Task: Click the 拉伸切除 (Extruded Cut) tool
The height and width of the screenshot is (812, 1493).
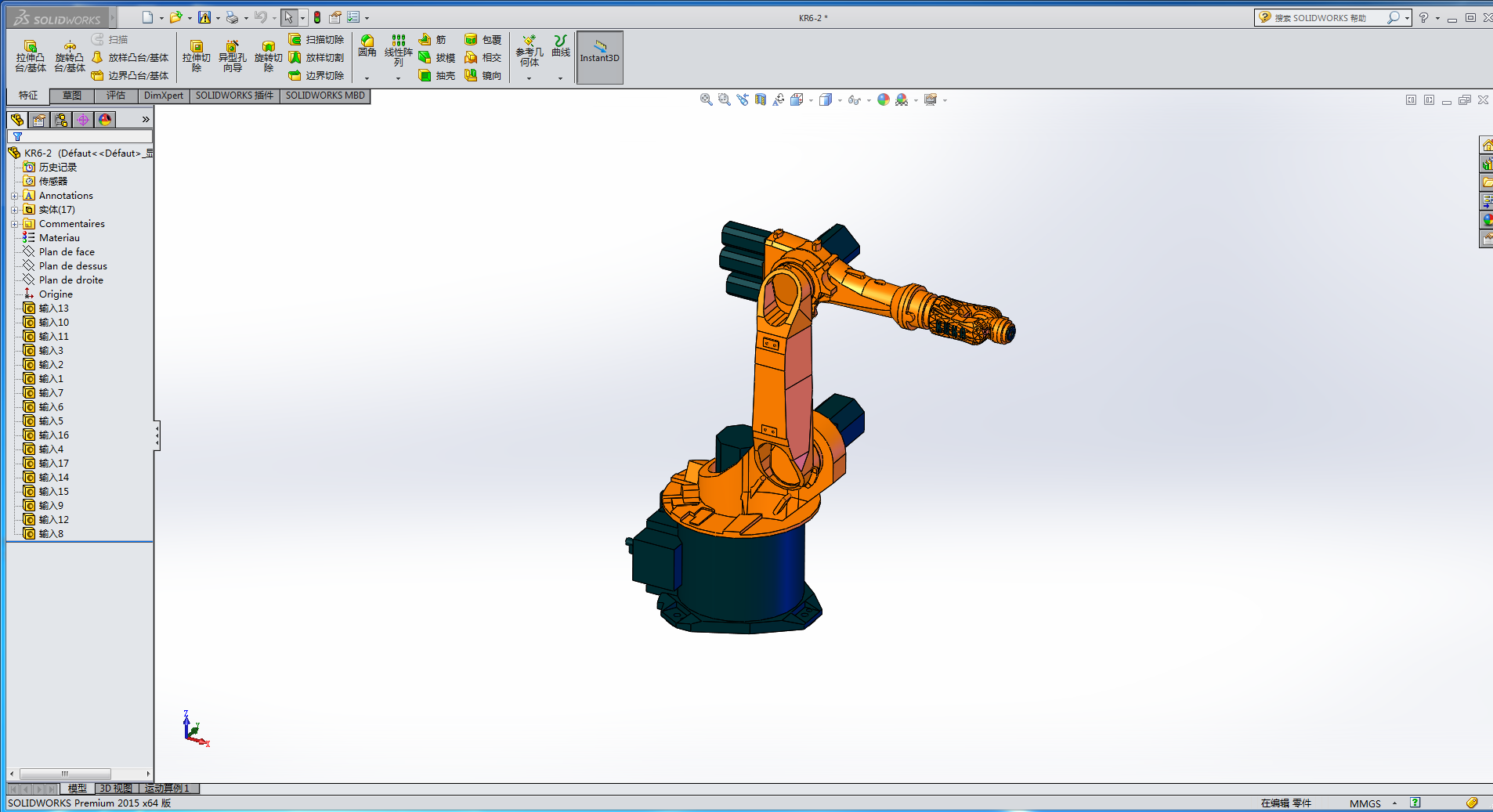Action: tap(197, 57)
